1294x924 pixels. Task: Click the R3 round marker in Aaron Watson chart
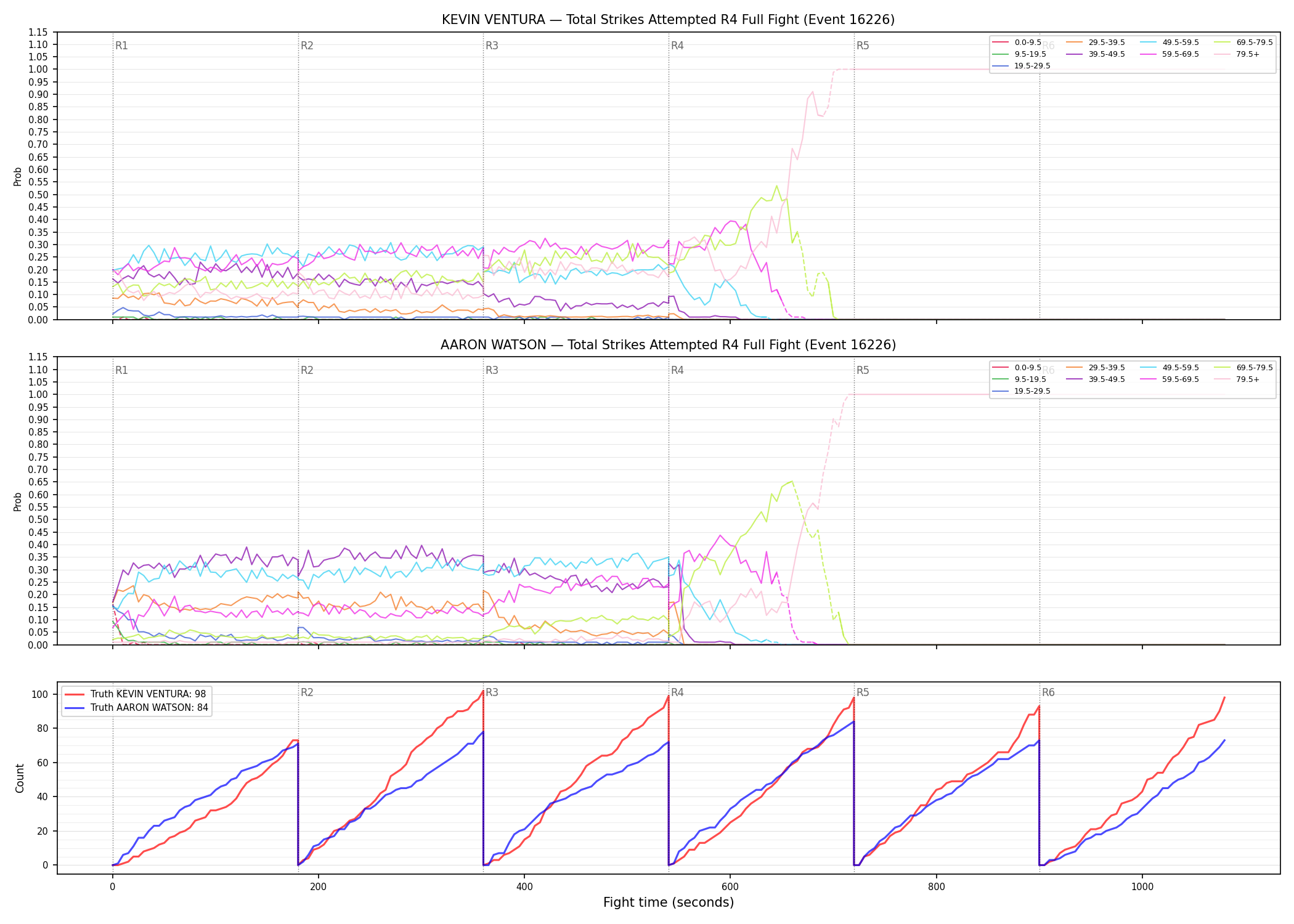tap(492, 371)
